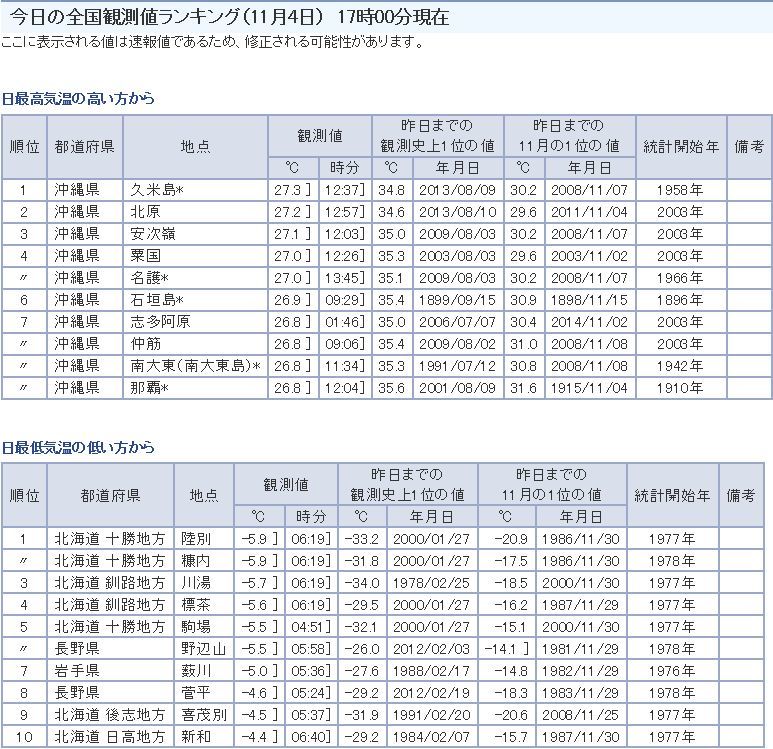Click the 北原 location link
The image size is (773, 749).
pyautogui.click(x=146, y=211)
